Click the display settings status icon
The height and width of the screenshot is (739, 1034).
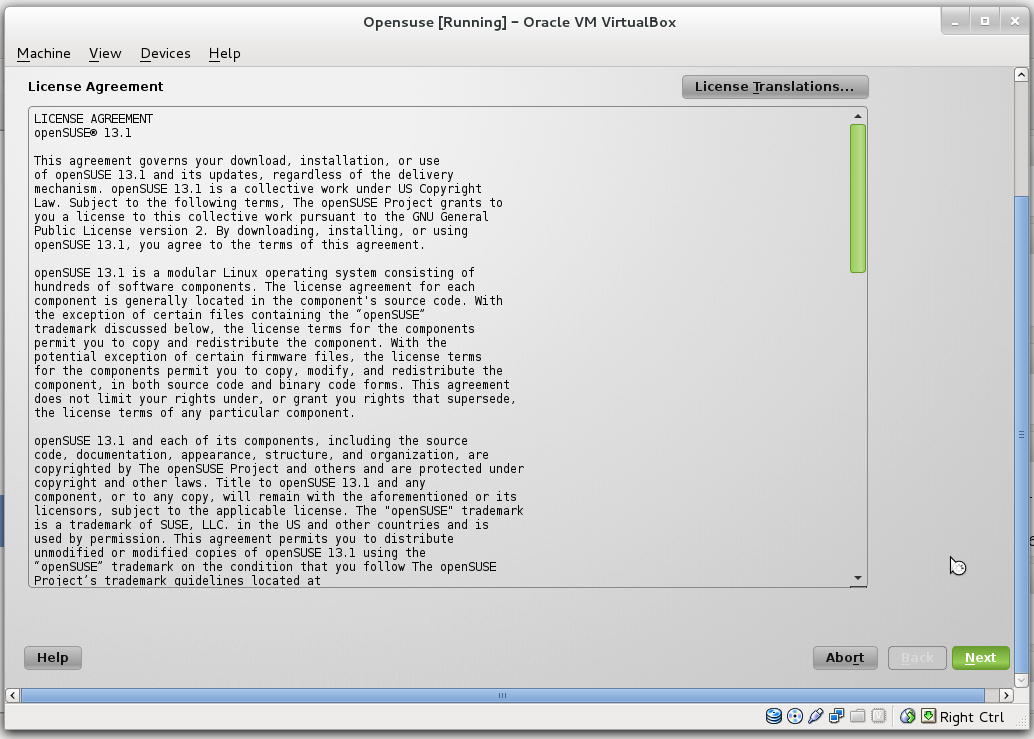tap(836, 716)
